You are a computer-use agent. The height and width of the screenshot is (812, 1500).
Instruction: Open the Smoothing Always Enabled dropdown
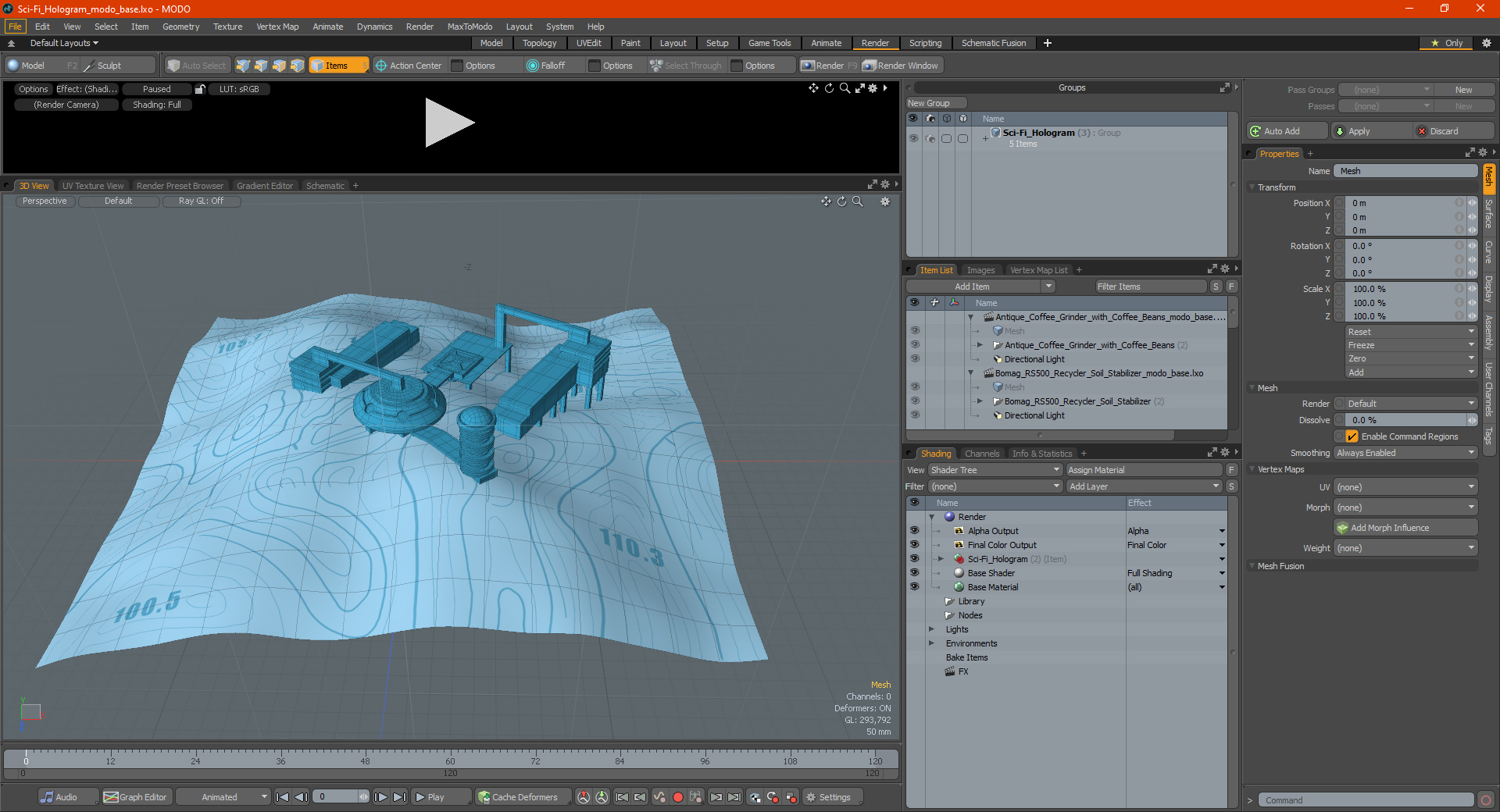pos(1405,453)
